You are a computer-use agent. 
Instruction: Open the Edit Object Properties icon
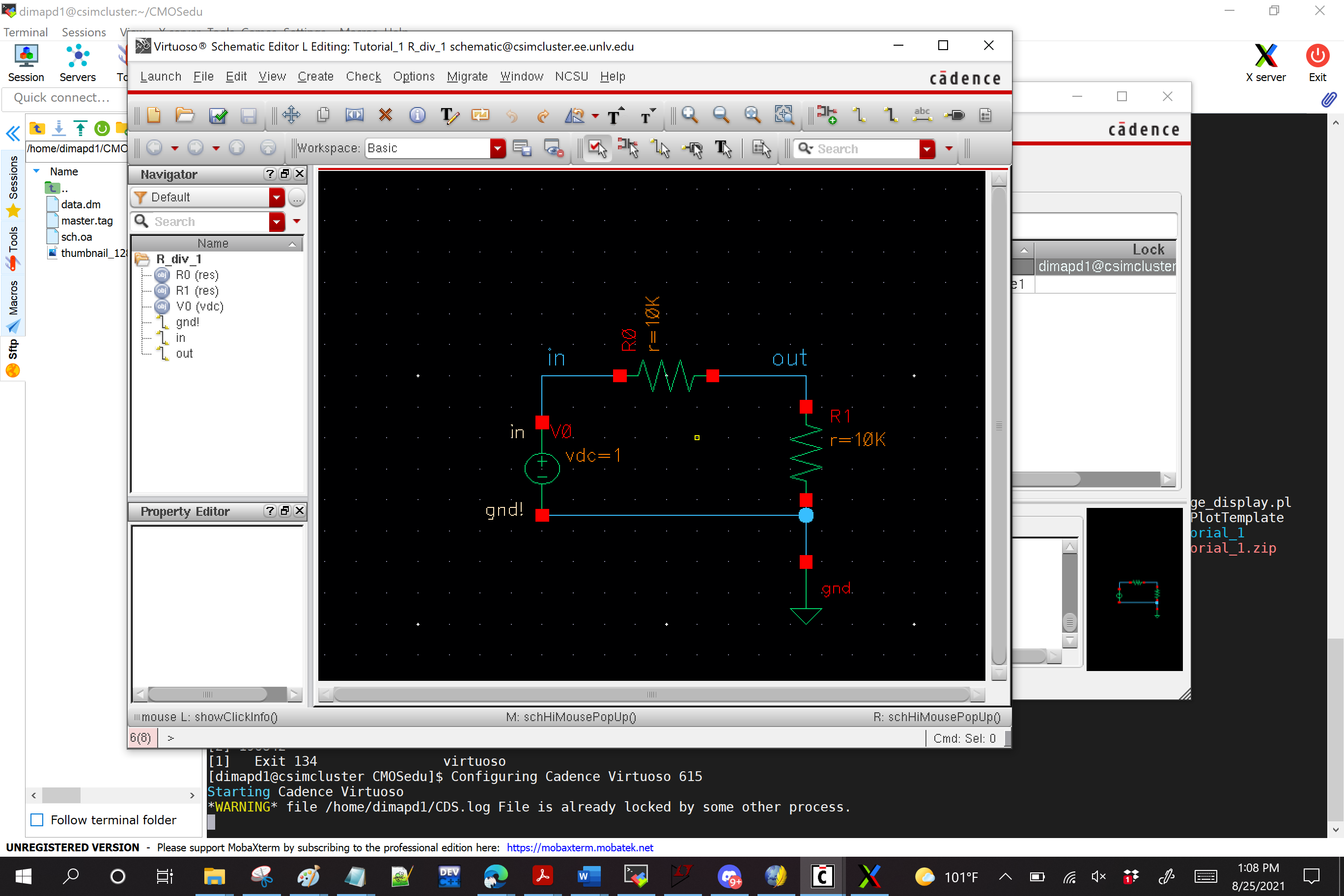[x=417, y=115]
